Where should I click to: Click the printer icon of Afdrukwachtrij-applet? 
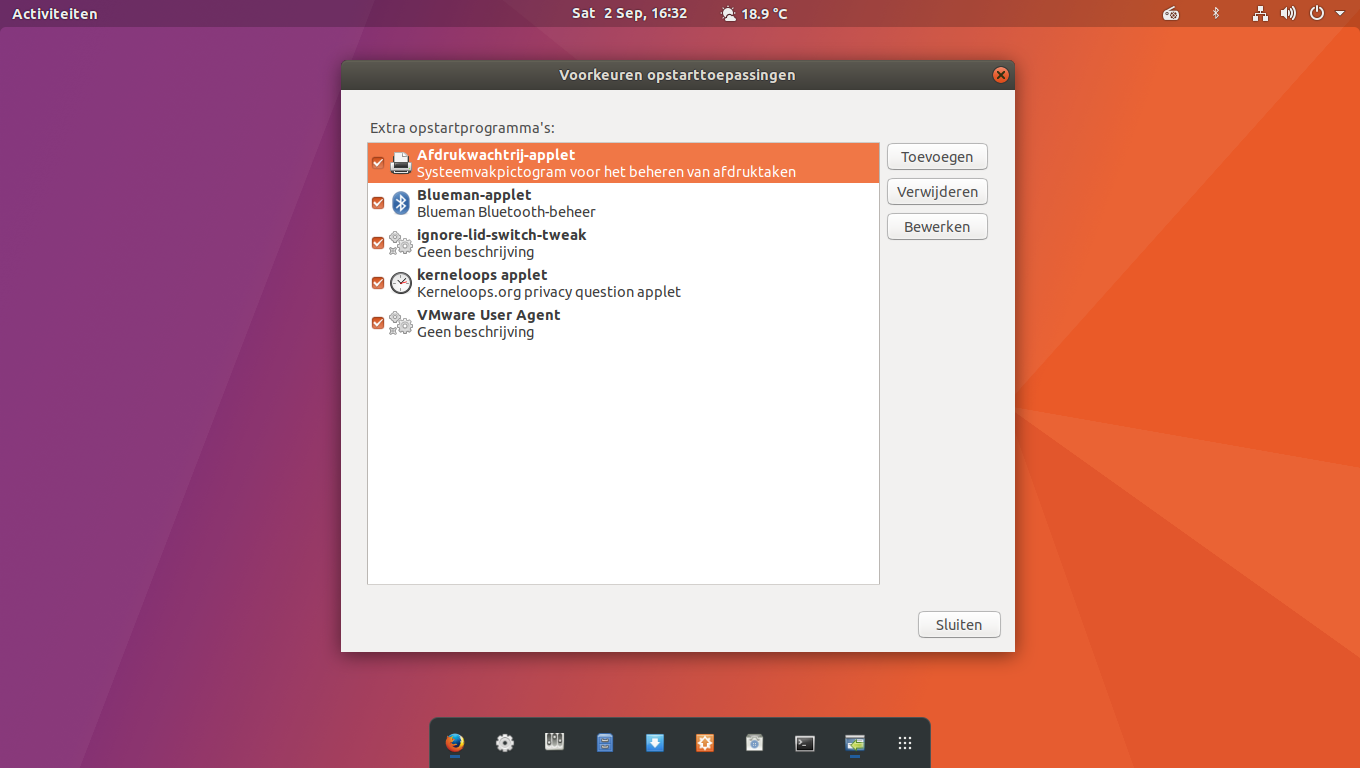tap(400, 163)
